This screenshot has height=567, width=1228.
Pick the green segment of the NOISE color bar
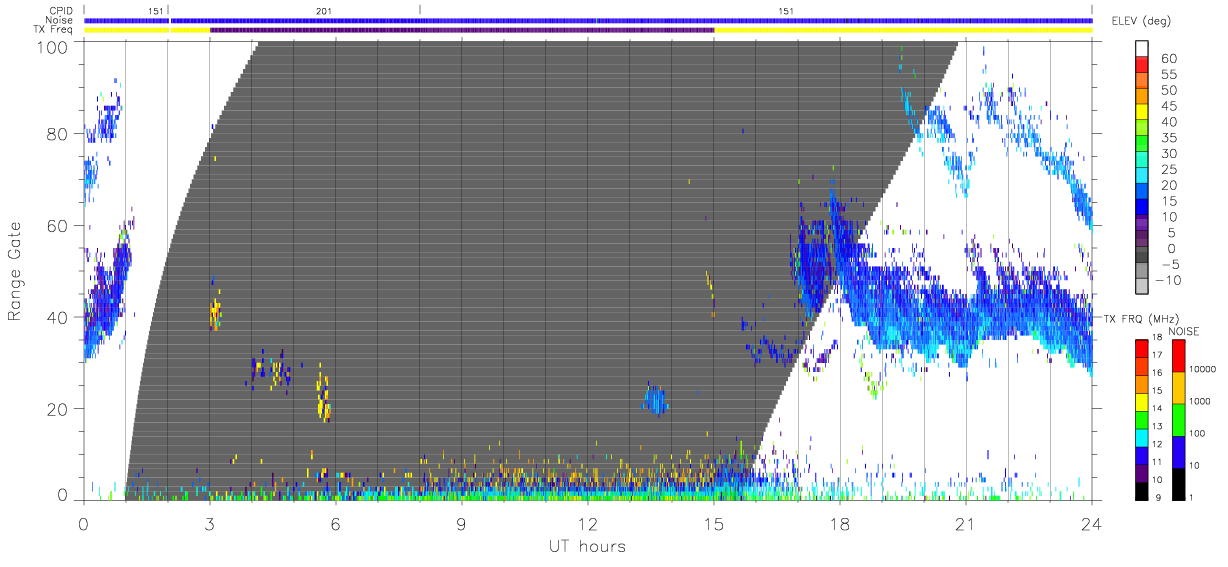(1179, 419)
